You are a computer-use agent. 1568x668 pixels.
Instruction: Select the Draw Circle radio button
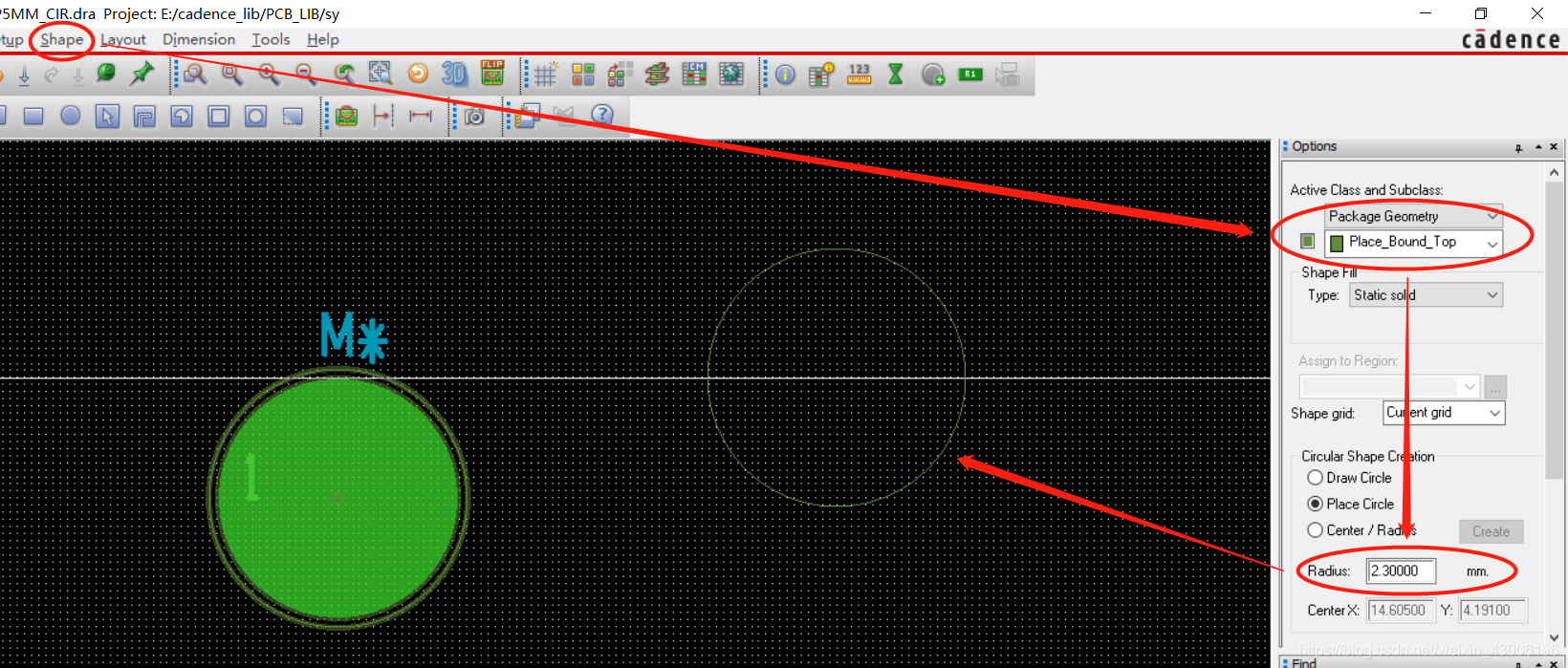tap(1316, 478)
